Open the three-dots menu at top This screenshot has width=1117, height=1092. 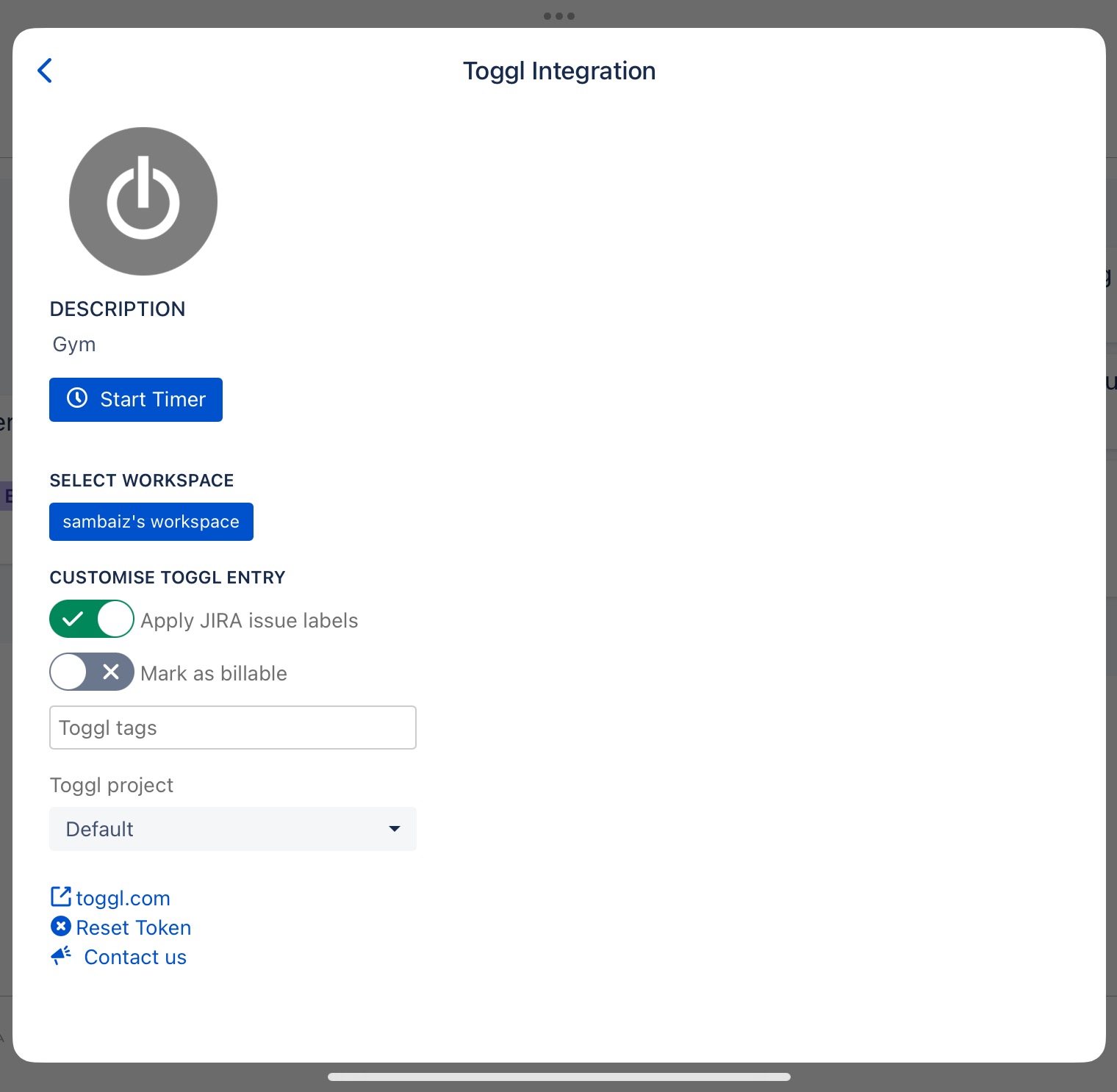(x=559, y=15)
